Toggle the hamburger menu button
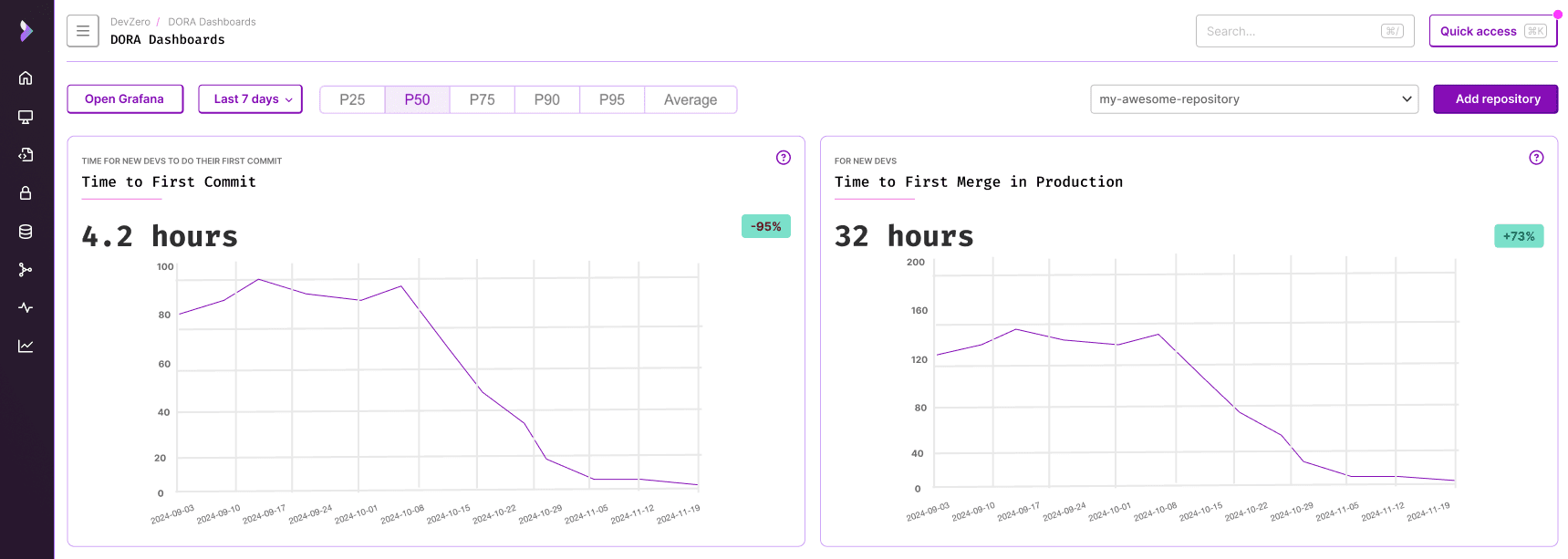The height and width of the screenshot is (559, 1568). pyautogui.click(x=83, y=31)
